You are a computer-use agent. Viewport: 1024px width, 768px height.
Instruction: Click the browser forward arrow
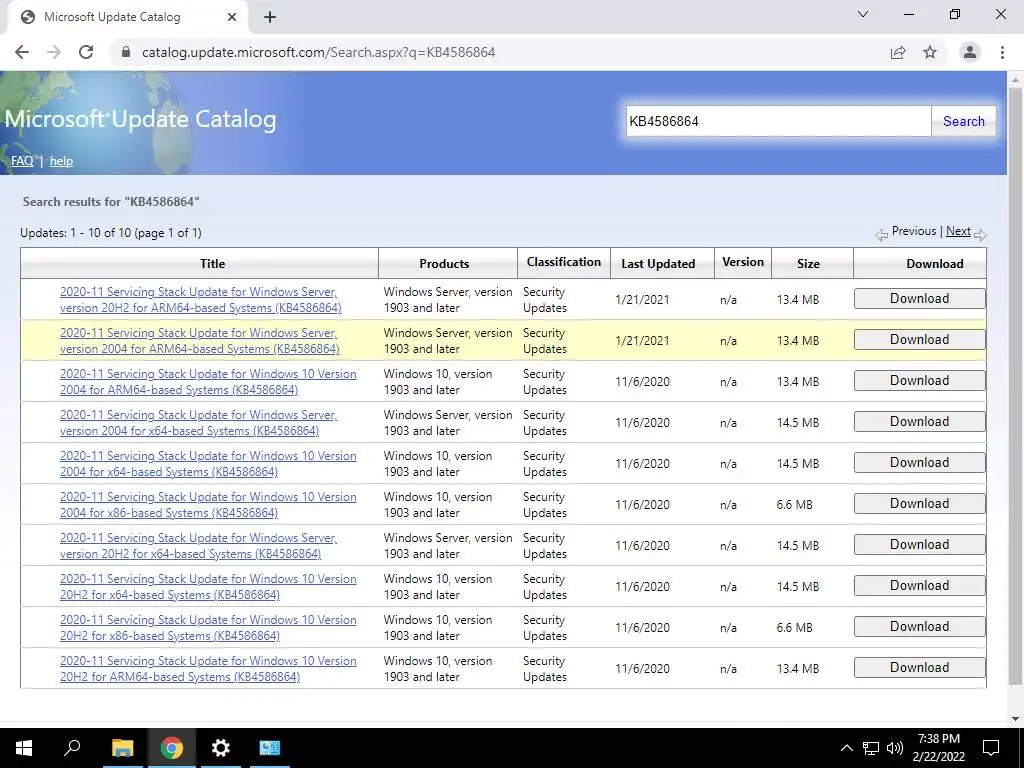tap(54, 52)
